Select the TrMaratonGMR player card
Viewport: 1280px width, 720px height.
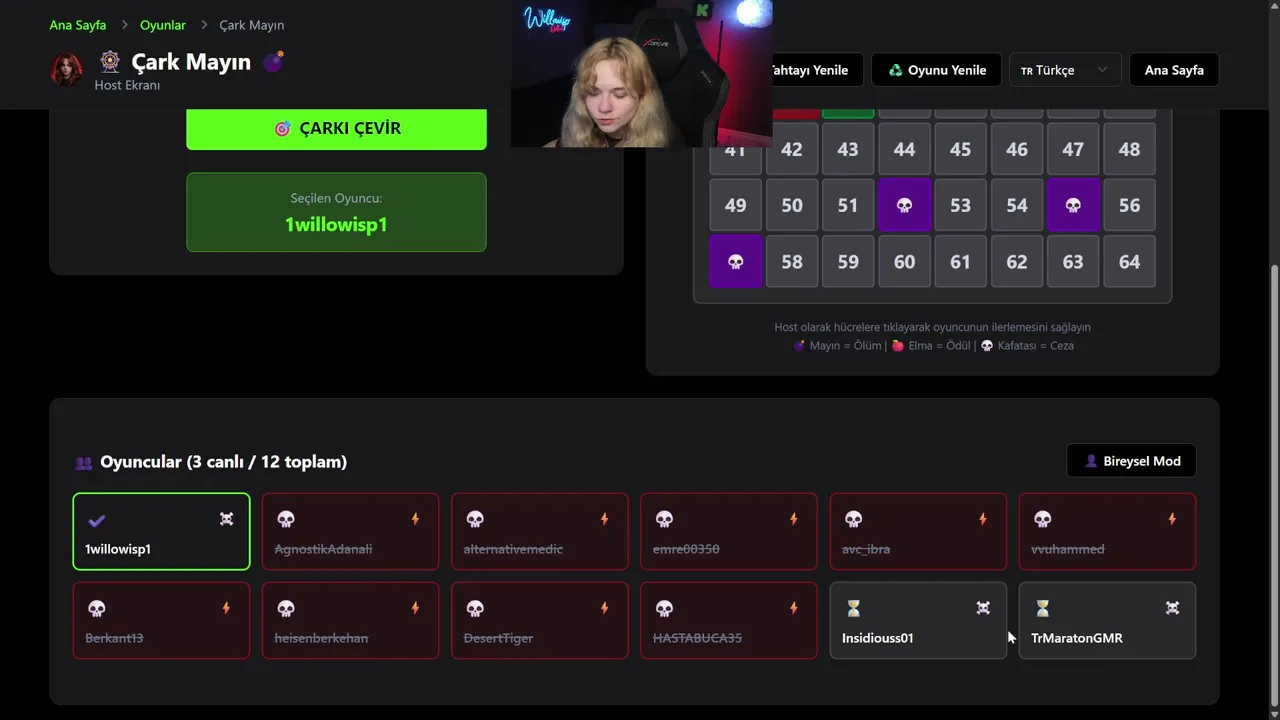tap(1107, 620)
